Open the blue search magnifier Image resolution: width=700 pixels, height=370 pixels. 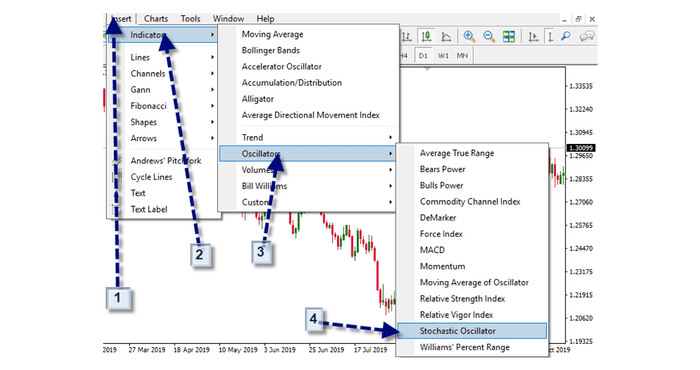point(566,36)
